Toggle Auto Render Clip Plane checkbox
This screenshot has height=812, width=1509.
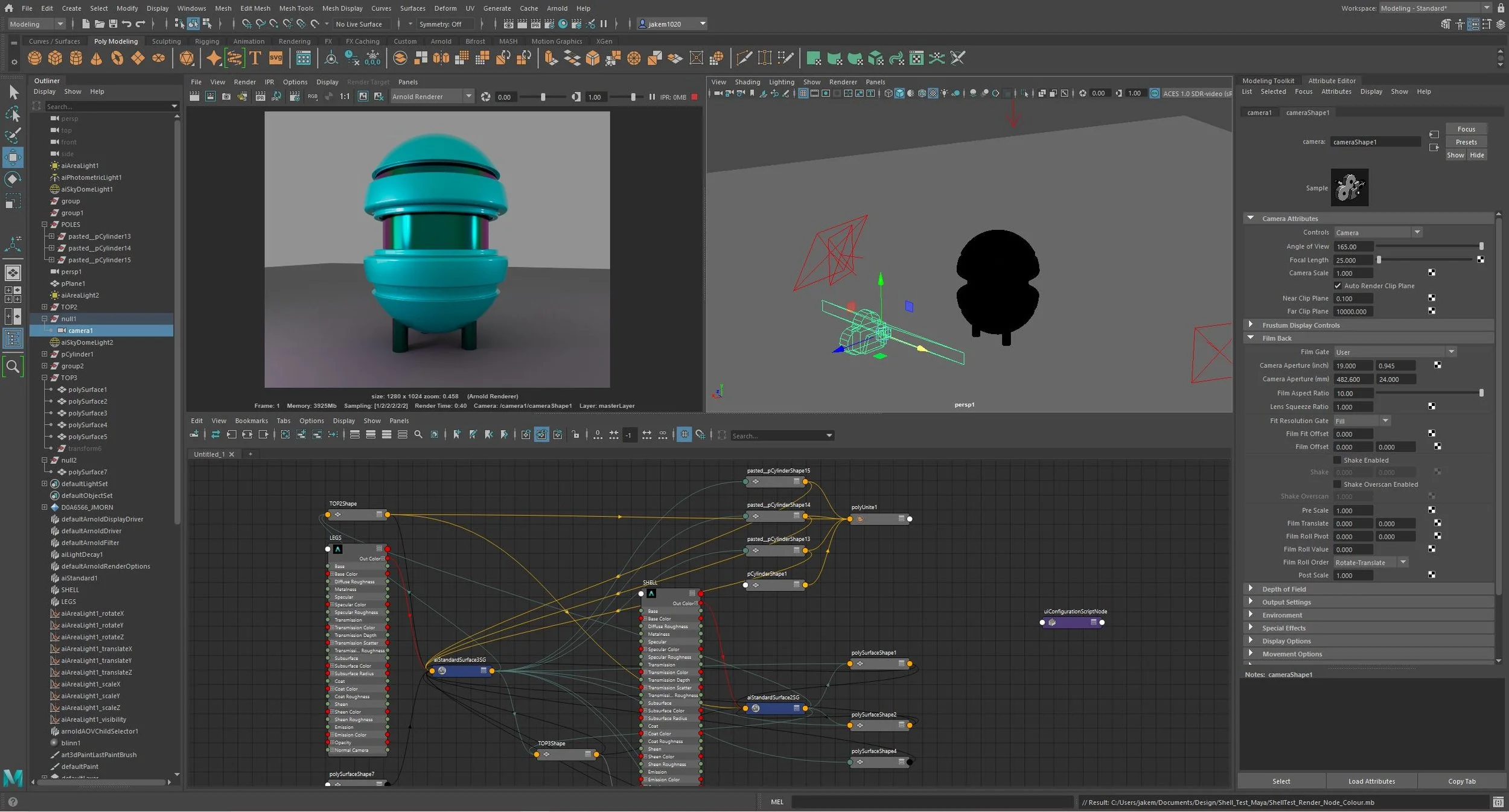coord(1338,286)
